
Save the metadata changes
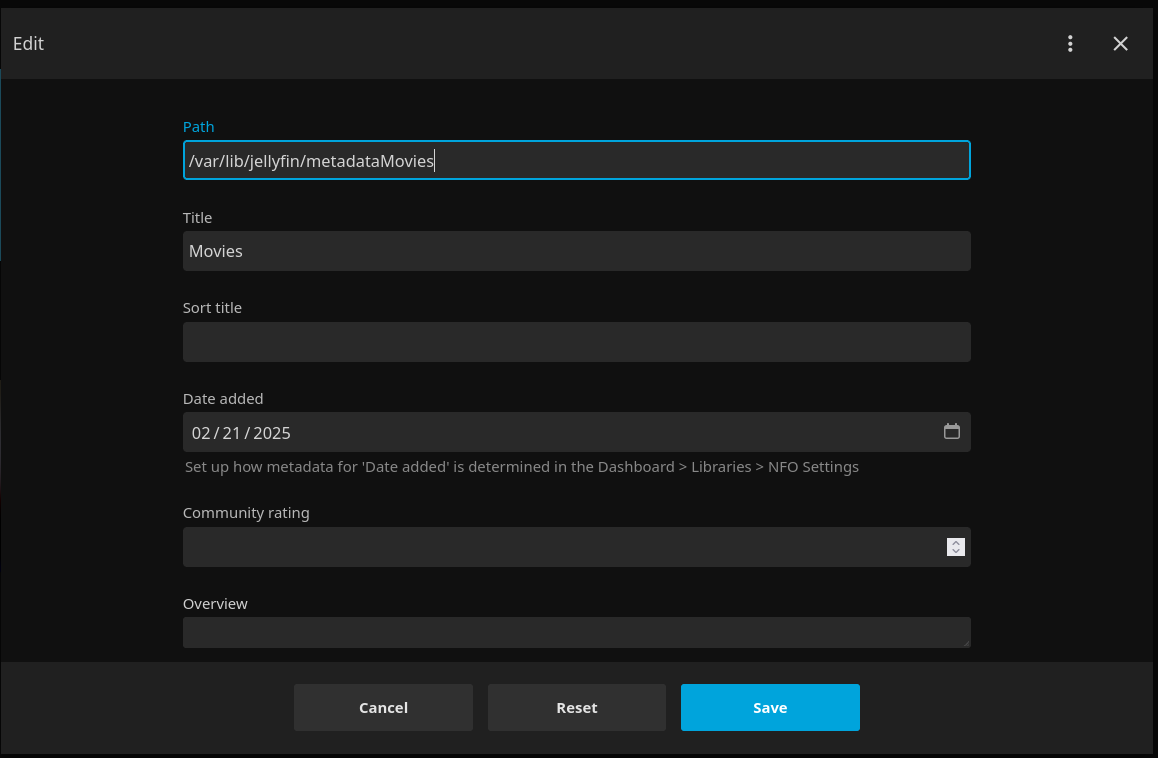770,708
